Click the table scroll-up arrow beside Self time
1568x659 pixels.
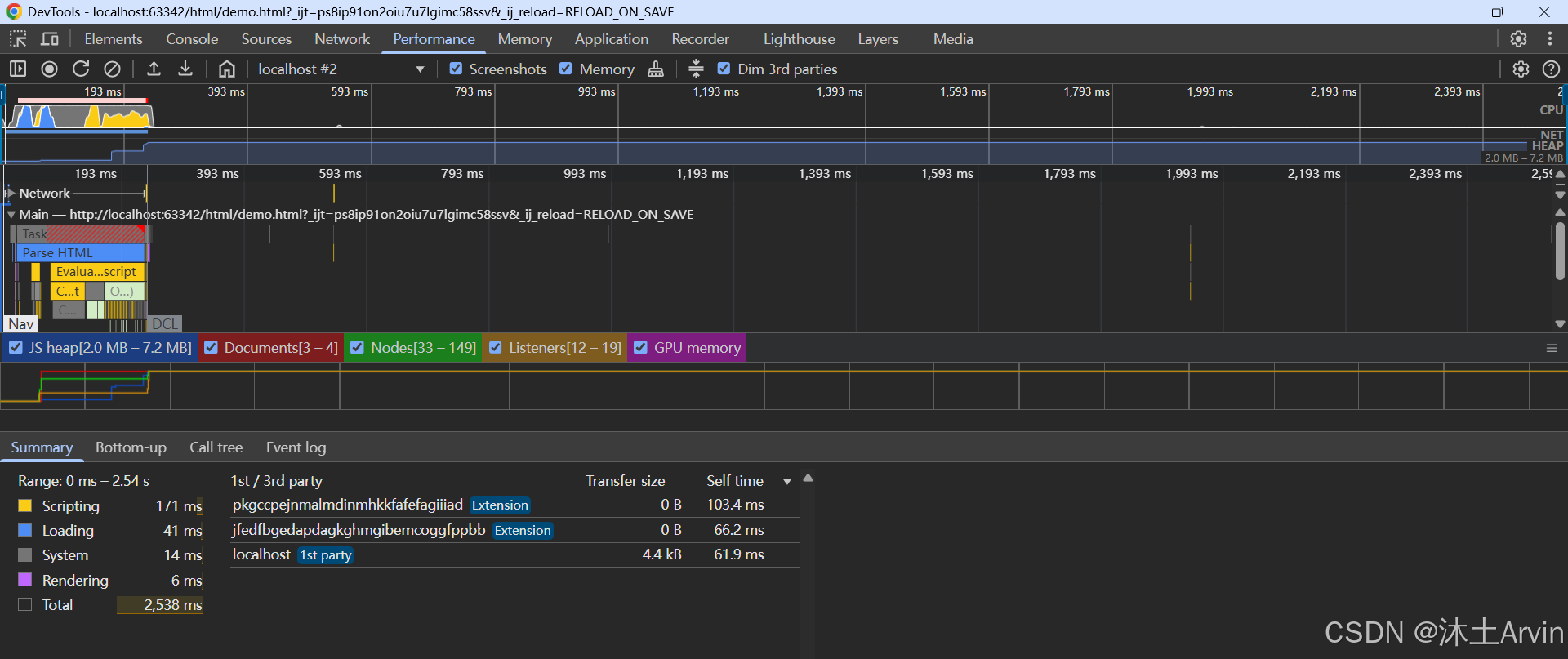(808, 479)
